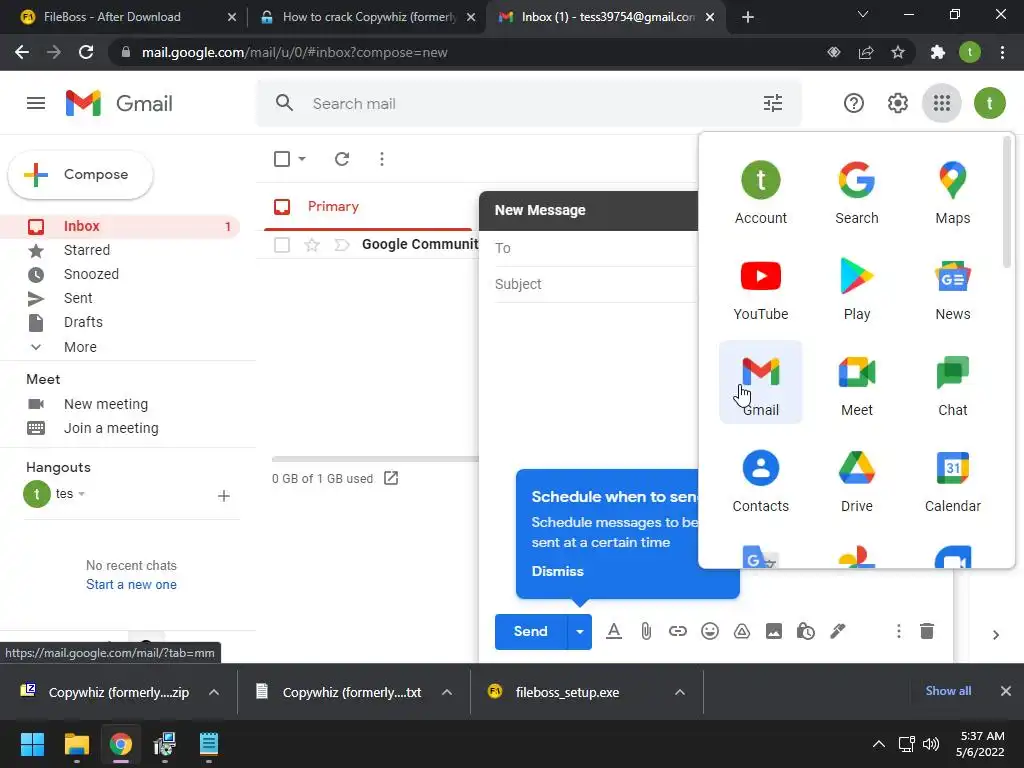Open Gmail settings gear

pyautogui.click(x=897, y=103)
